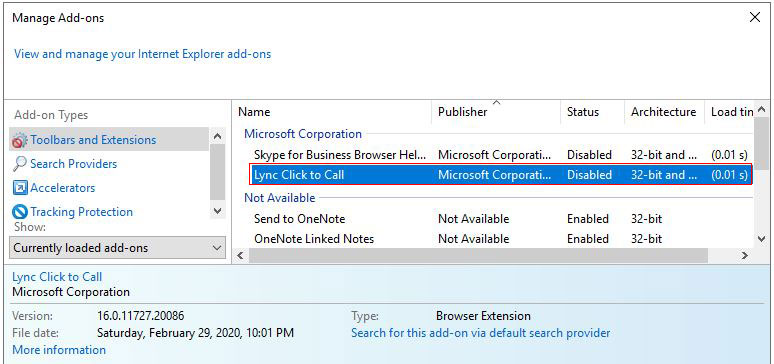Select the OneNote Linked Notes row
Viewport: 774px width, 364px height.
point(501,239)
